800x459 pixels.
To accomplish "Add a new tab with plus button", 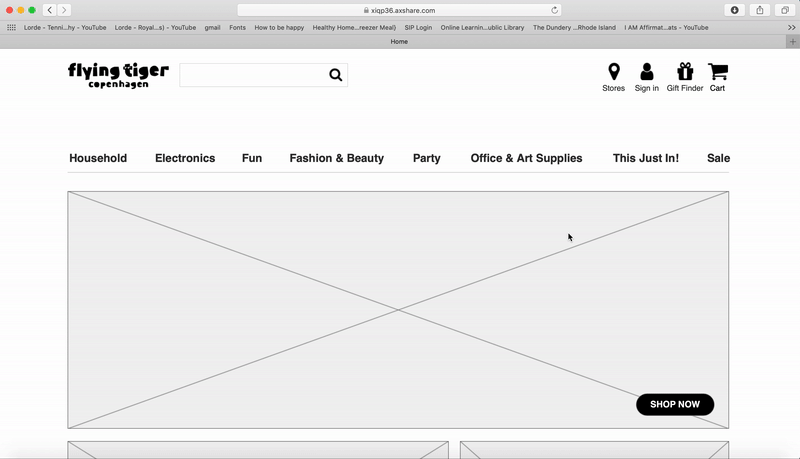I will 792,42.
